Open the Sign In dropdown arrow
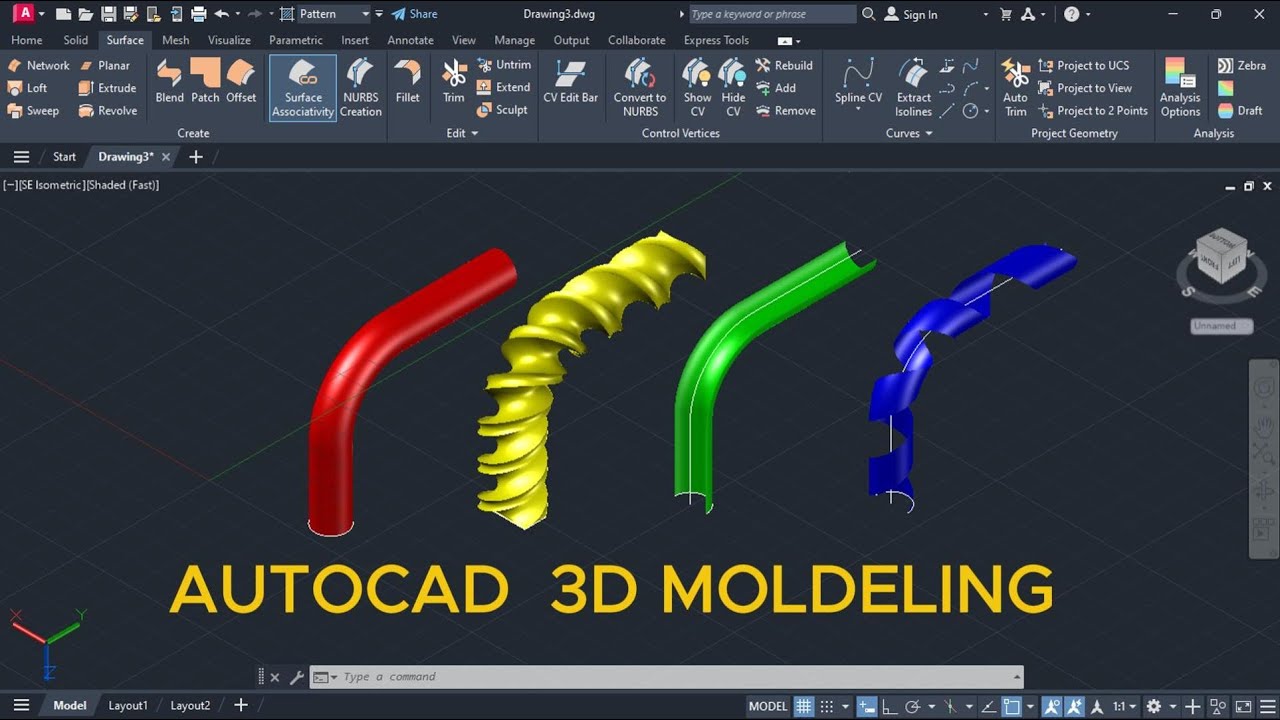This screenshot has height=720, width=1280. coord(985,14)
